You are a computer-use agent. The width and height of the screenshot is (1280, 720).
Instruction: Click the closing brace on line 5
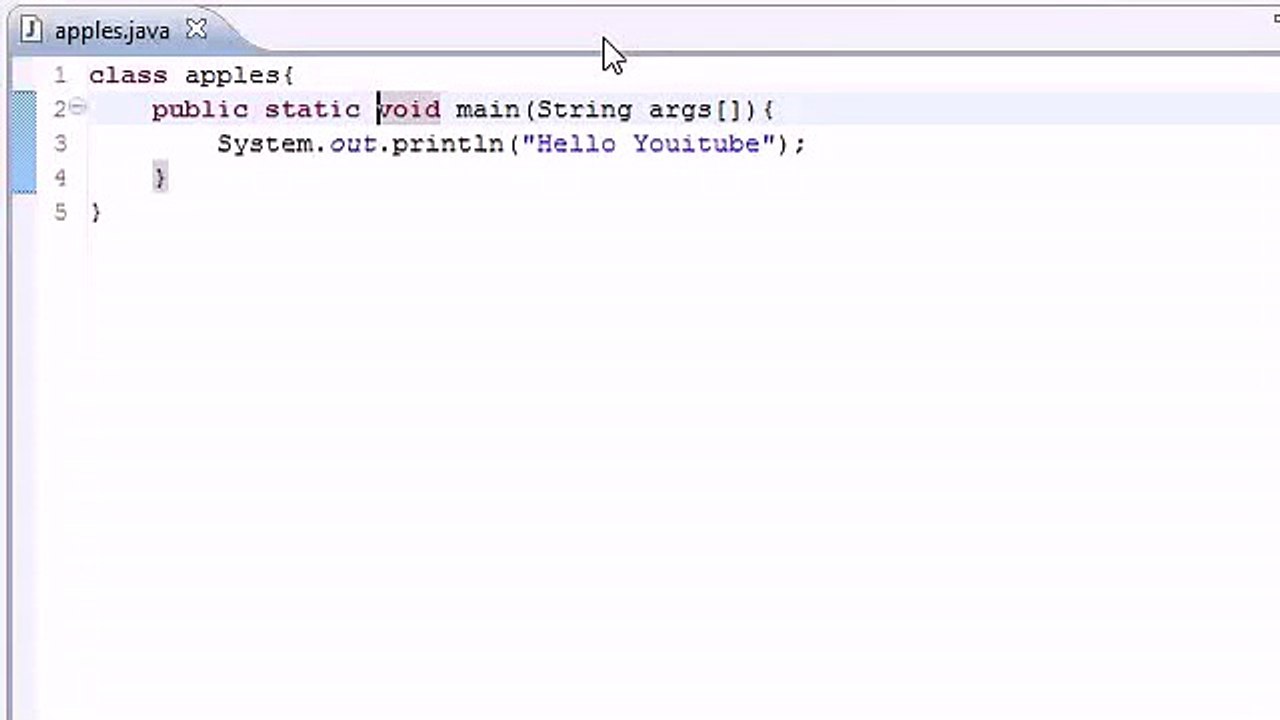point(96,212)
